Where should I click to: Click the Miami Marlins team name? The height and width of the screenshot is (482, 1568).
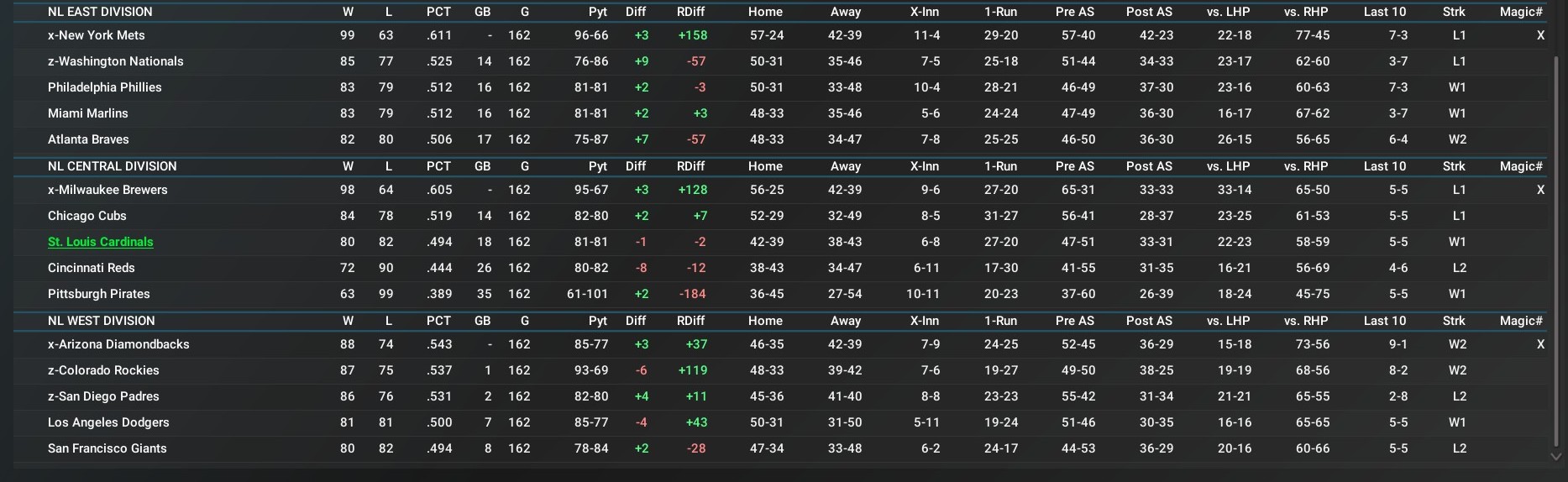pos(87,113)
